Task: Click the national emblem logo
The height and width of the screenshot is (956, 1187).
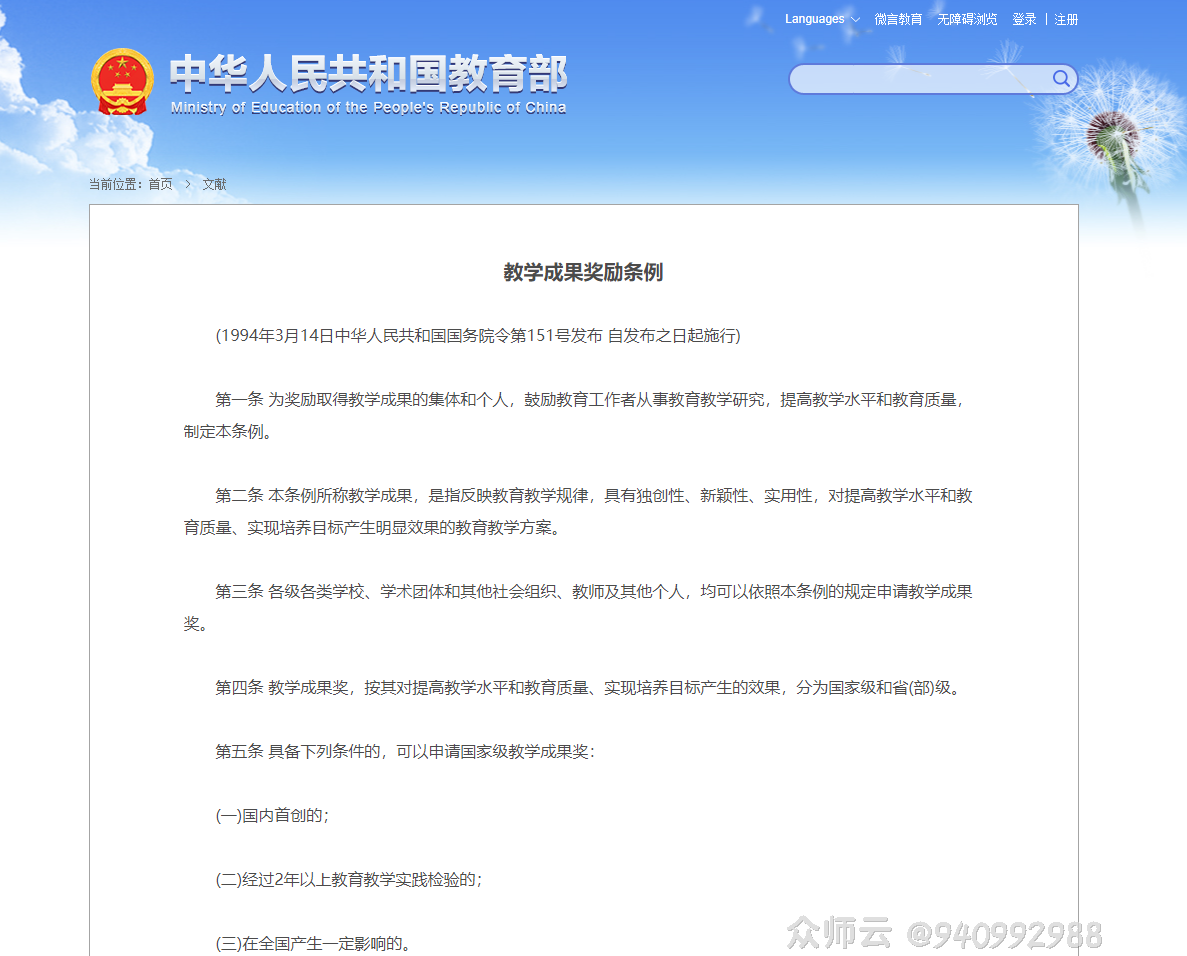Action: click(x=122, y=82)
